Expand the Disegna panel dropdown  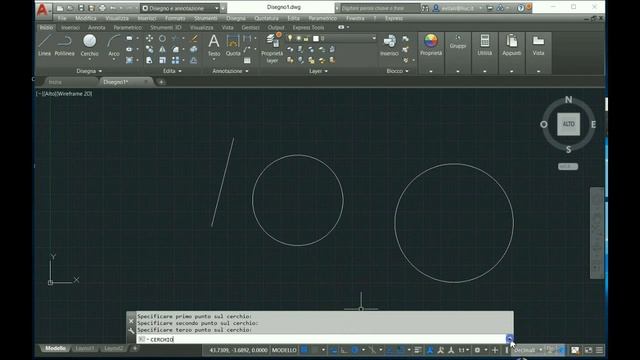click(x=89, y=71)
